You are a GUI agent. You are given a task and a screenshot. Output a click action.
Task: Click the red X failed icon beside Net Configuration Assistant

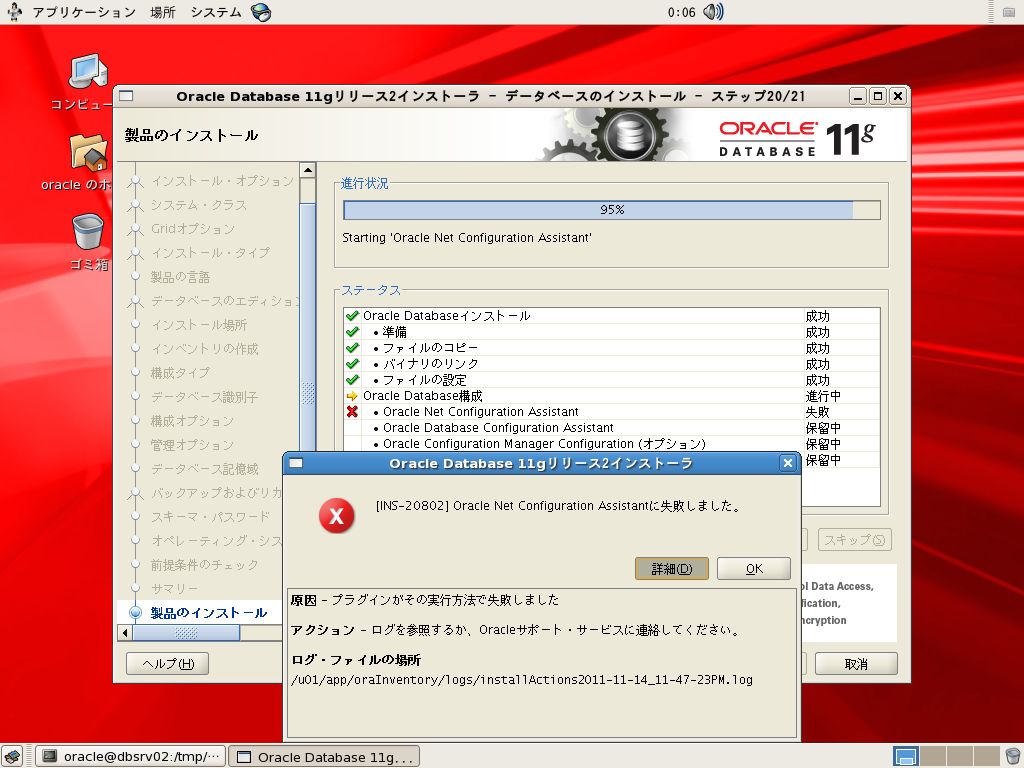click(x=352, y=411)
